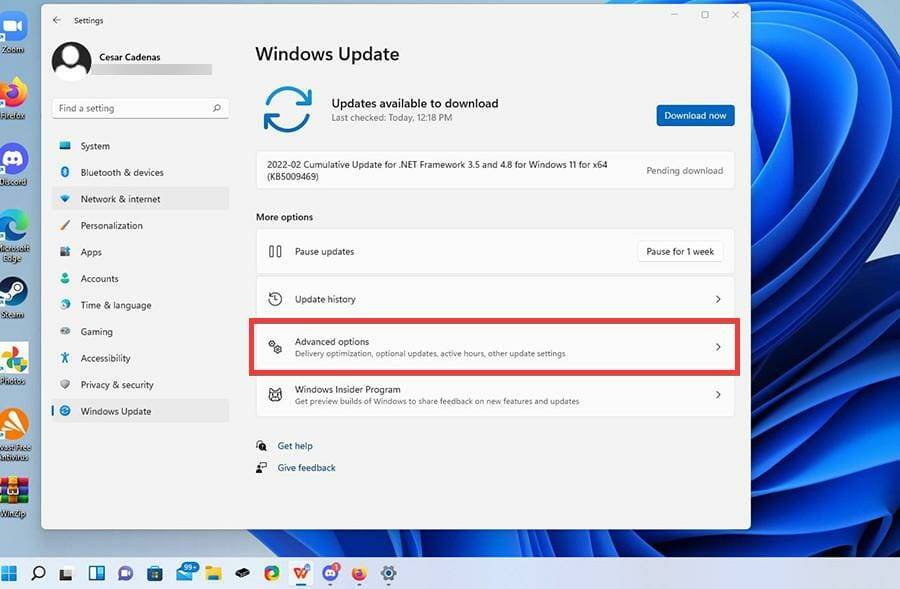Click the pause icon beside Pause updates
This screenshot has width=900, height=589.
coord(275,251)
